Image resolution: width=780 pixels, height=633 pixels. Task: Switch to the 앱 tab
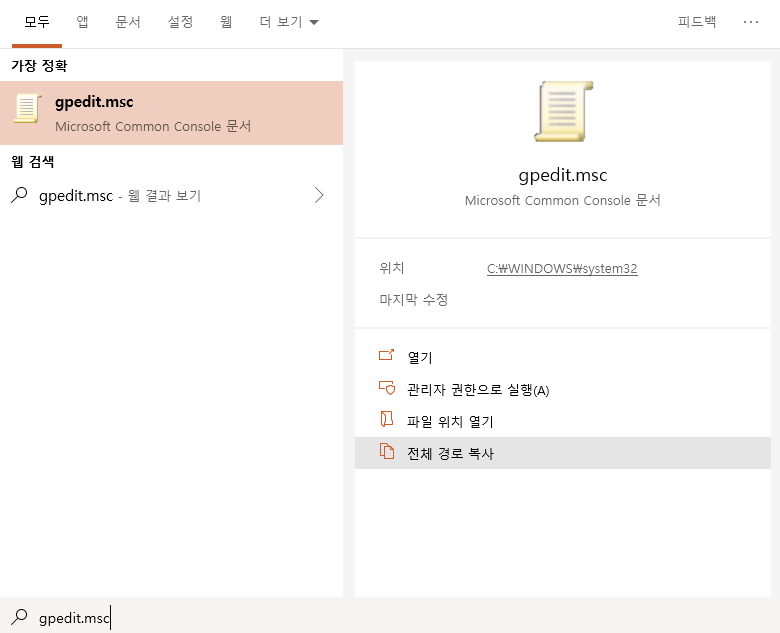pos(82,22)
